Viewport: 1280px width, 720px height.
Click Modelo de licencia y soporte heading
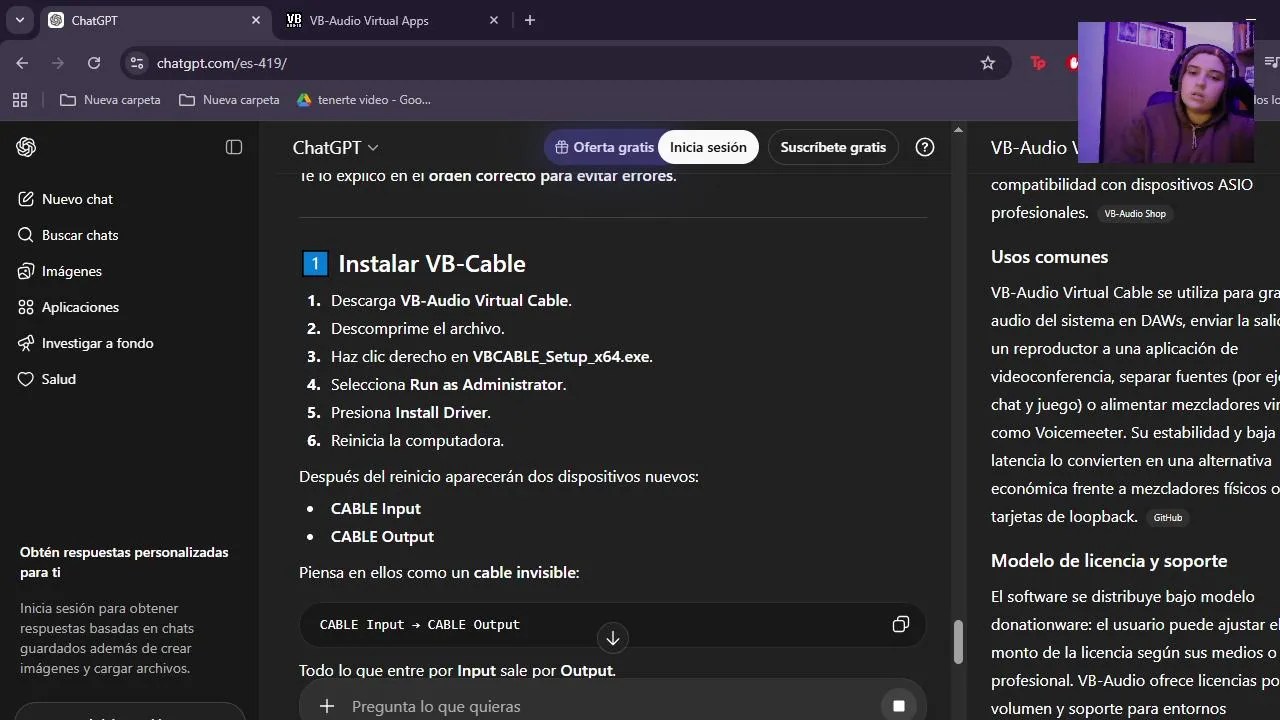1109,561
